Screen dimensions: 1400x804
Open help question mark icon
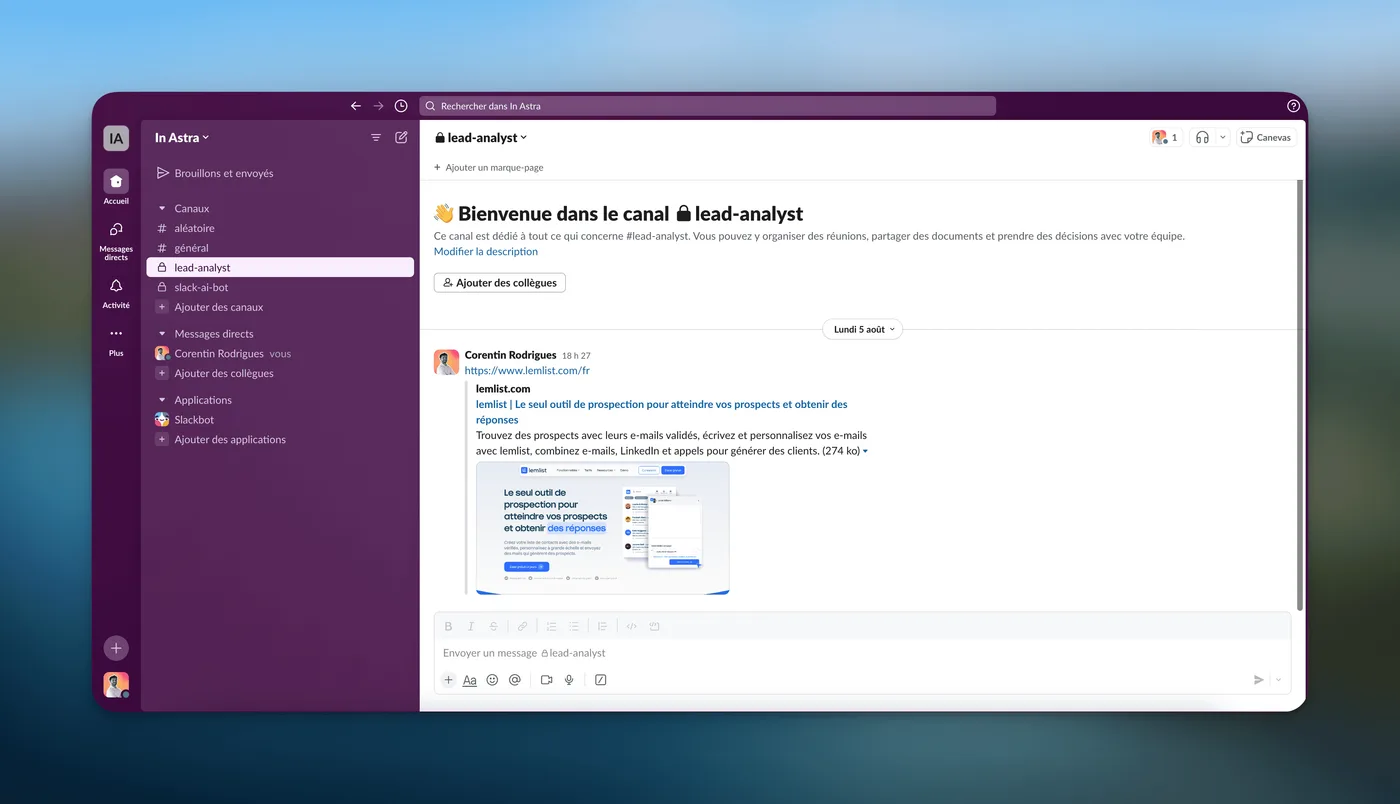click(x=1293, y=106)
